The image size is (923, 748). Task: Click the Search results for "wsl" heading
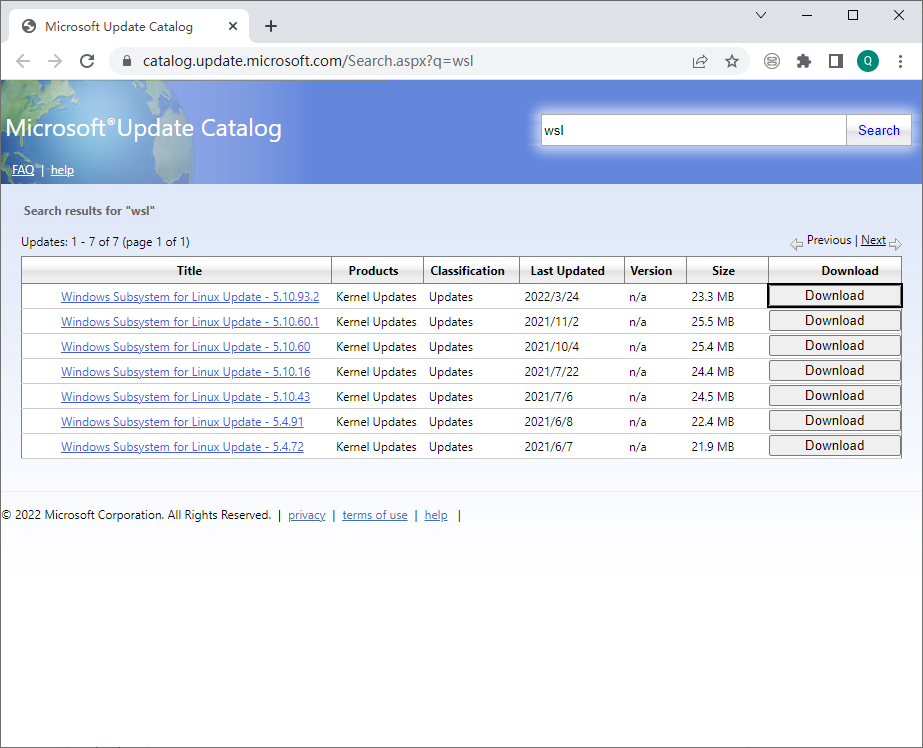tap(89, 211)
